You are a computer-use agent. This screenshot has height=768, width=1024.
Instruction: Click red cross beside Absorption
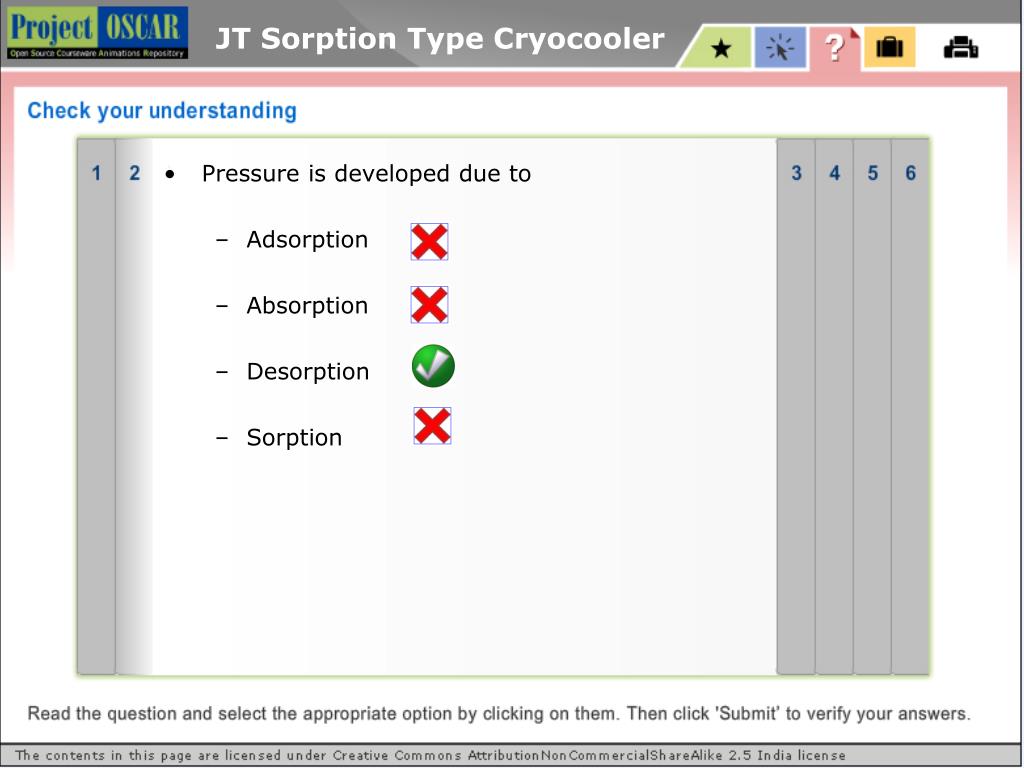[429, 305]
